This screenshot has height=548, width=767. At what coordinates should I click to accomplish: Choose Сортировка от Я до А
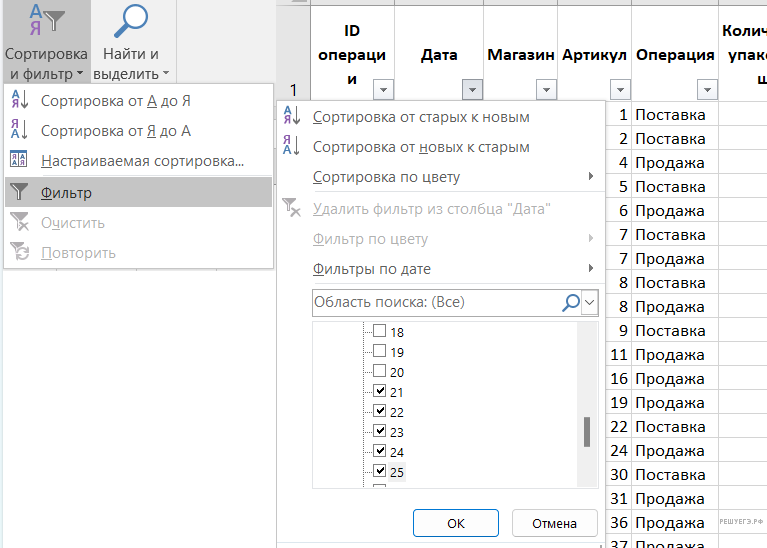click(x=115, y=131)
